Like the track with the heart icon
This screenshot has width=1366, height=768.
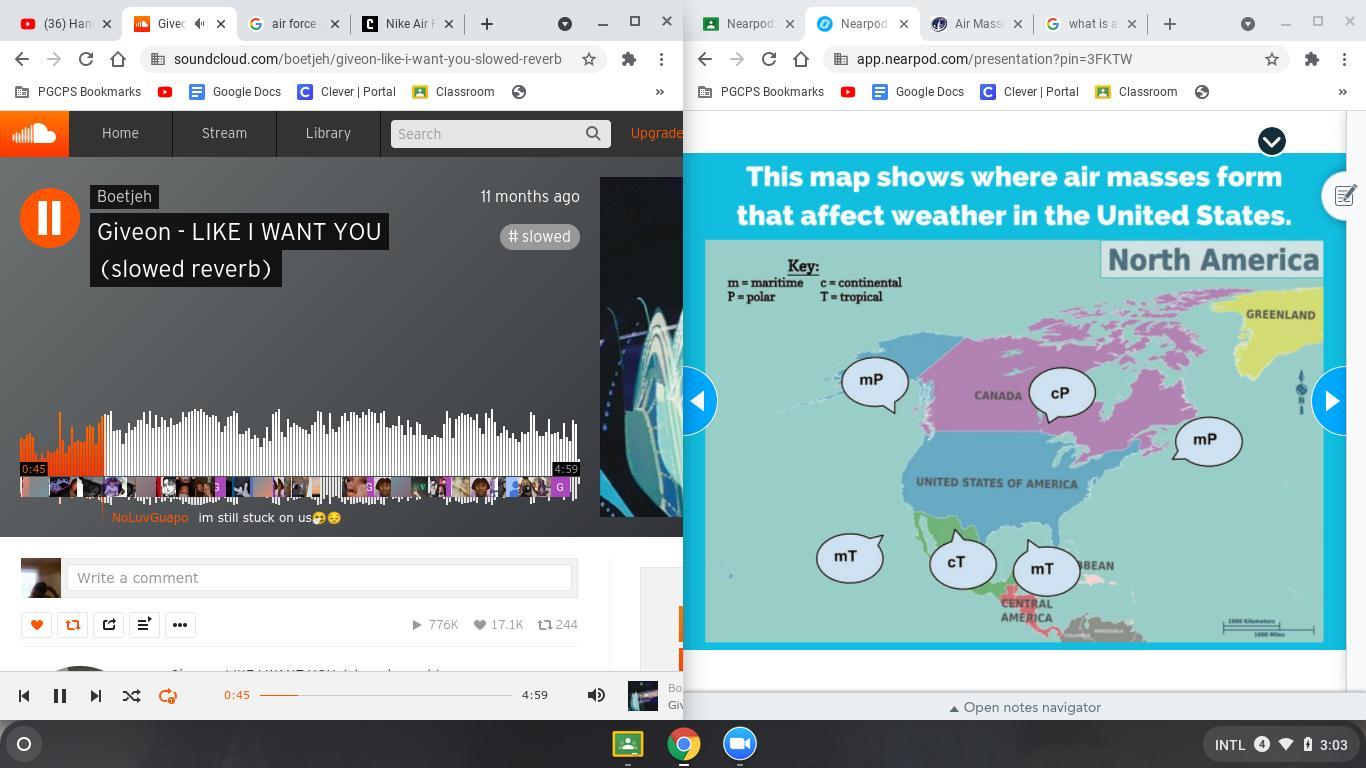pos(37,625)
